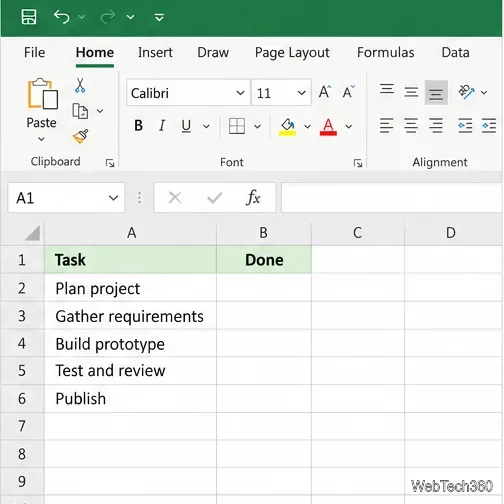Screen dimensions: 504x504
Task: Click the Orientation text rotate icon
Action: (466, 92)
